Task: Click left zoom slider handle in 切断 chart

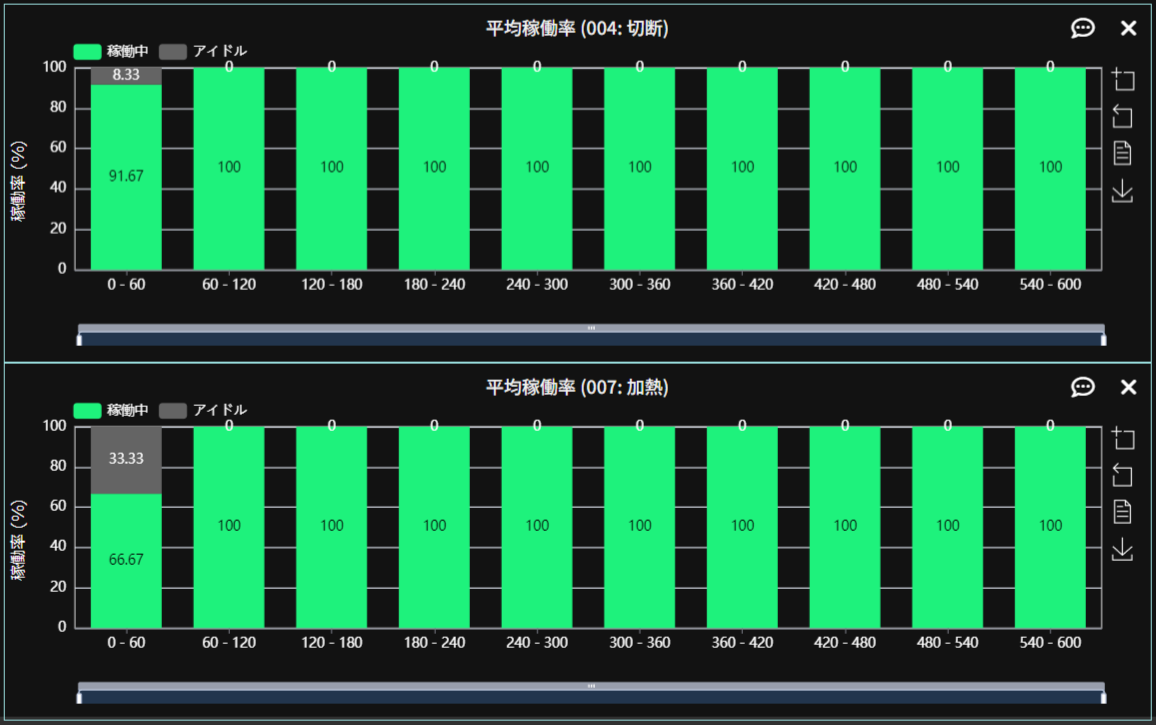Action: tap(79, 339)
